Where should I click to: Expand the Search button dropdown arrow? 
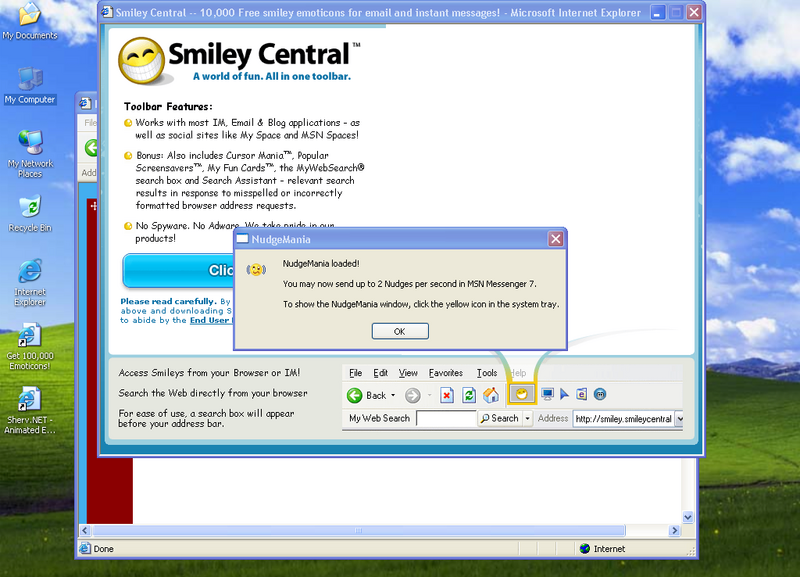coord(528,418)
